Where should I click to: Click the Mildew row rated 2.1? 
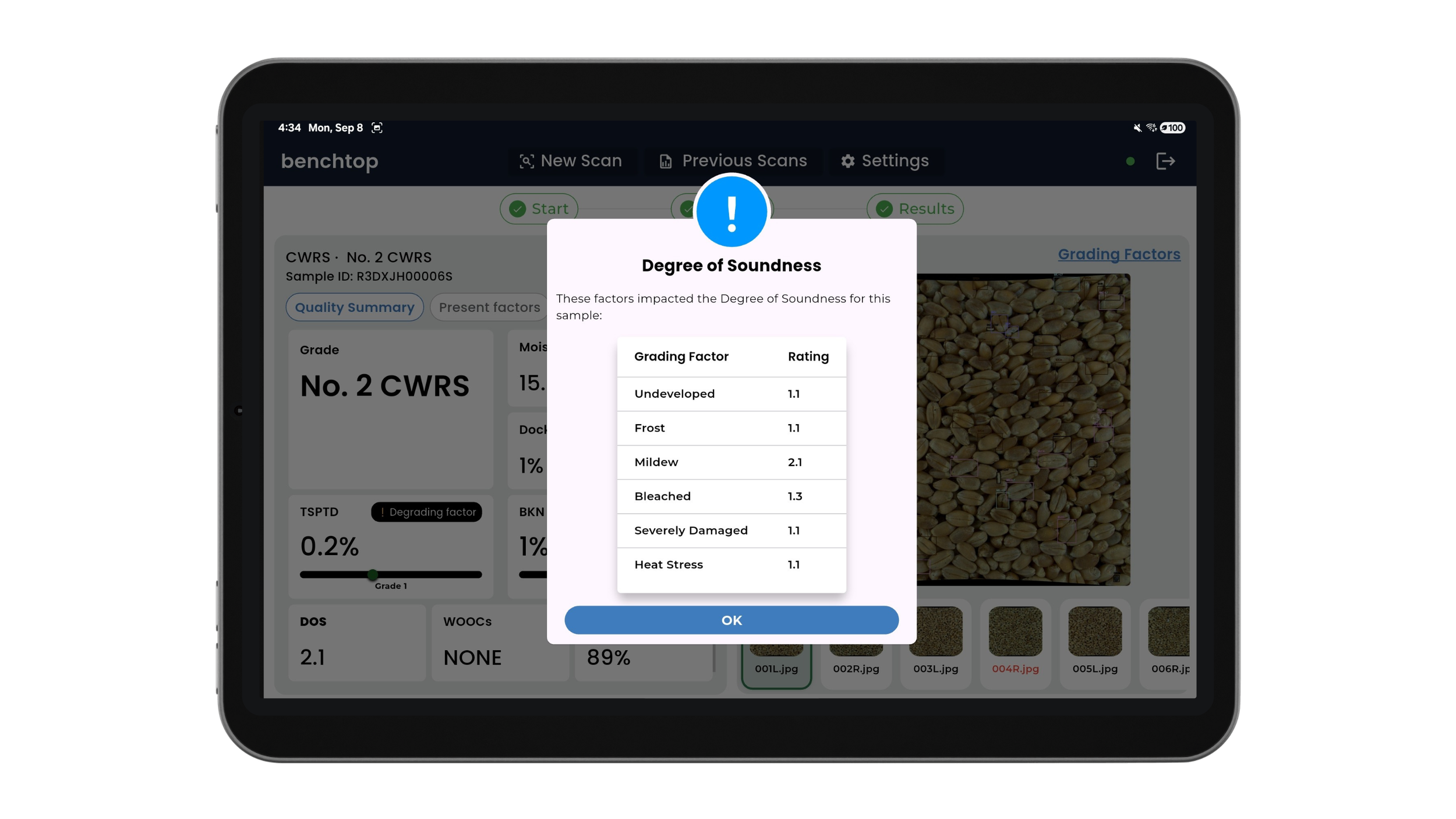(731, 463)
